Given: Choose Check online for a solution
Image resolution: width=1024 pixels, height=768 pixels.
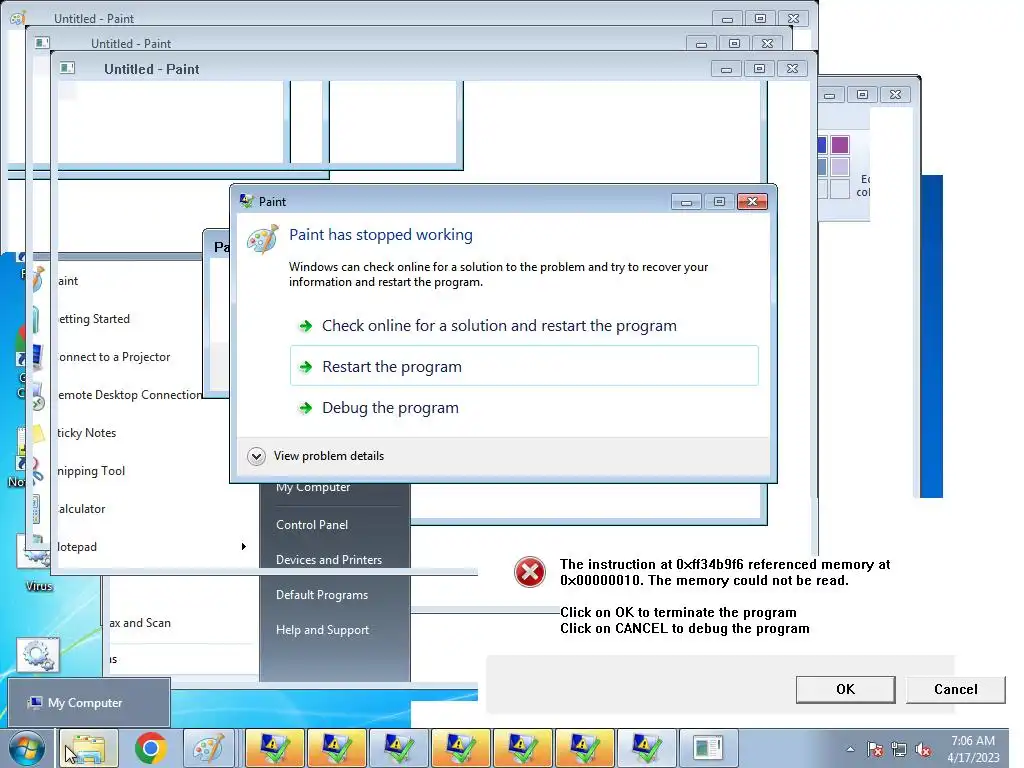Looking at the screenshot, I should (x=499, y=325).
